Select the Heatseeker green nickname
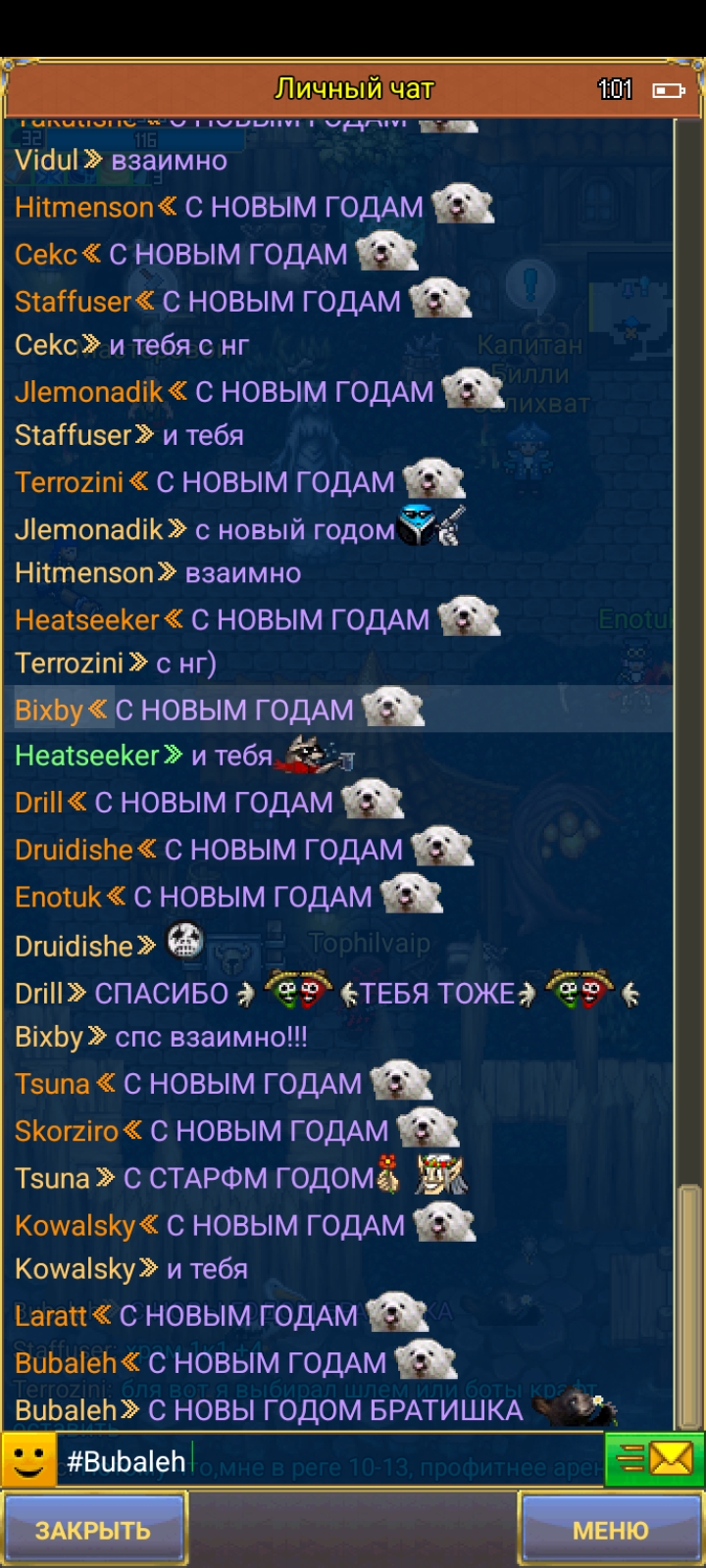 point(86,756)
